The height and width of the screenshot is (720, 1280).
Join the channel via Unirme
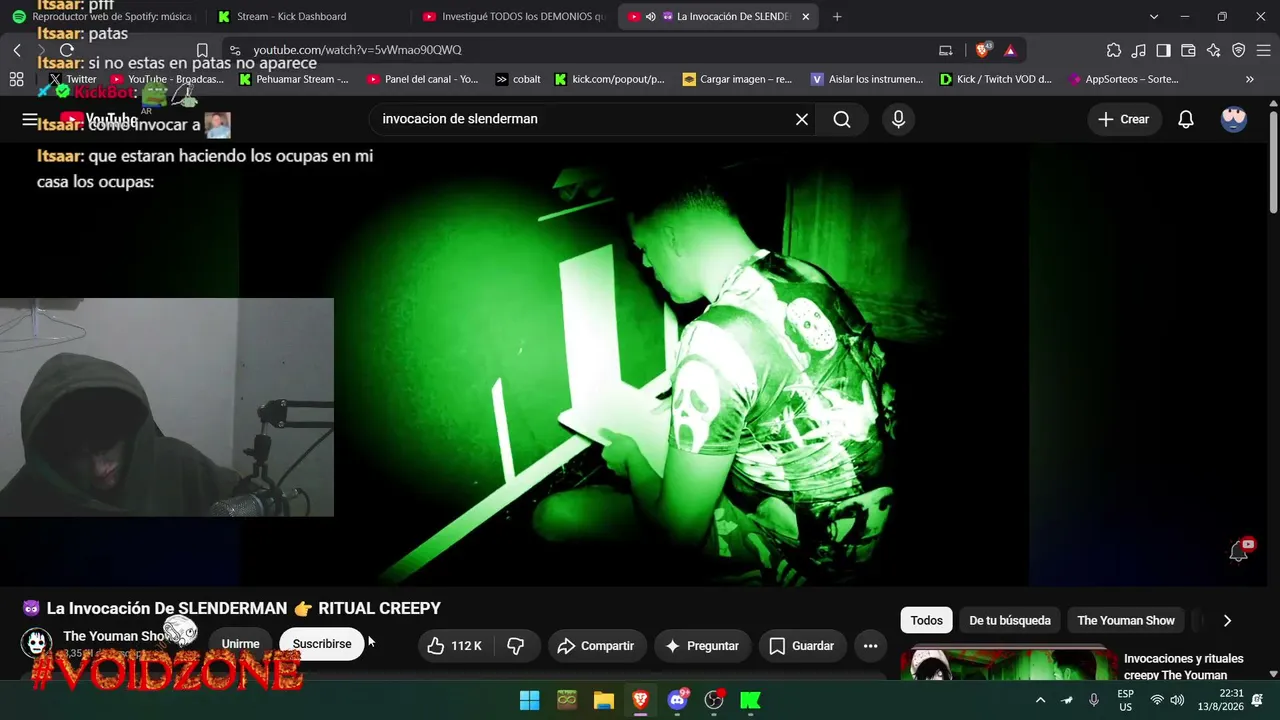tap(240, 644)
